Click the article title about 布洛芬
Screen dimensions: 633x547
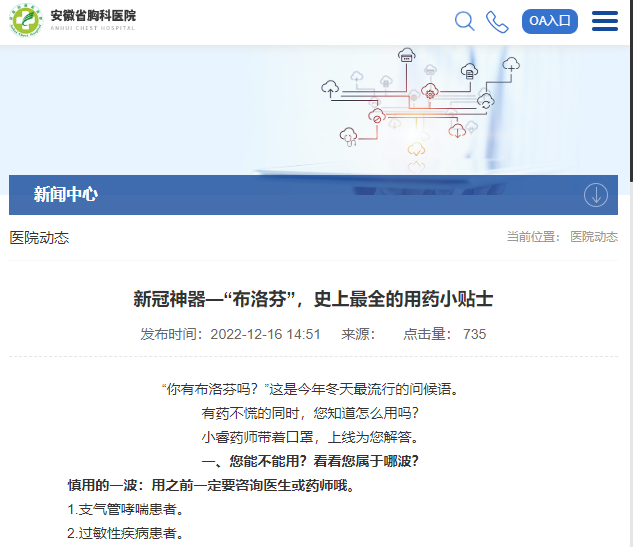tap(313, 299)
